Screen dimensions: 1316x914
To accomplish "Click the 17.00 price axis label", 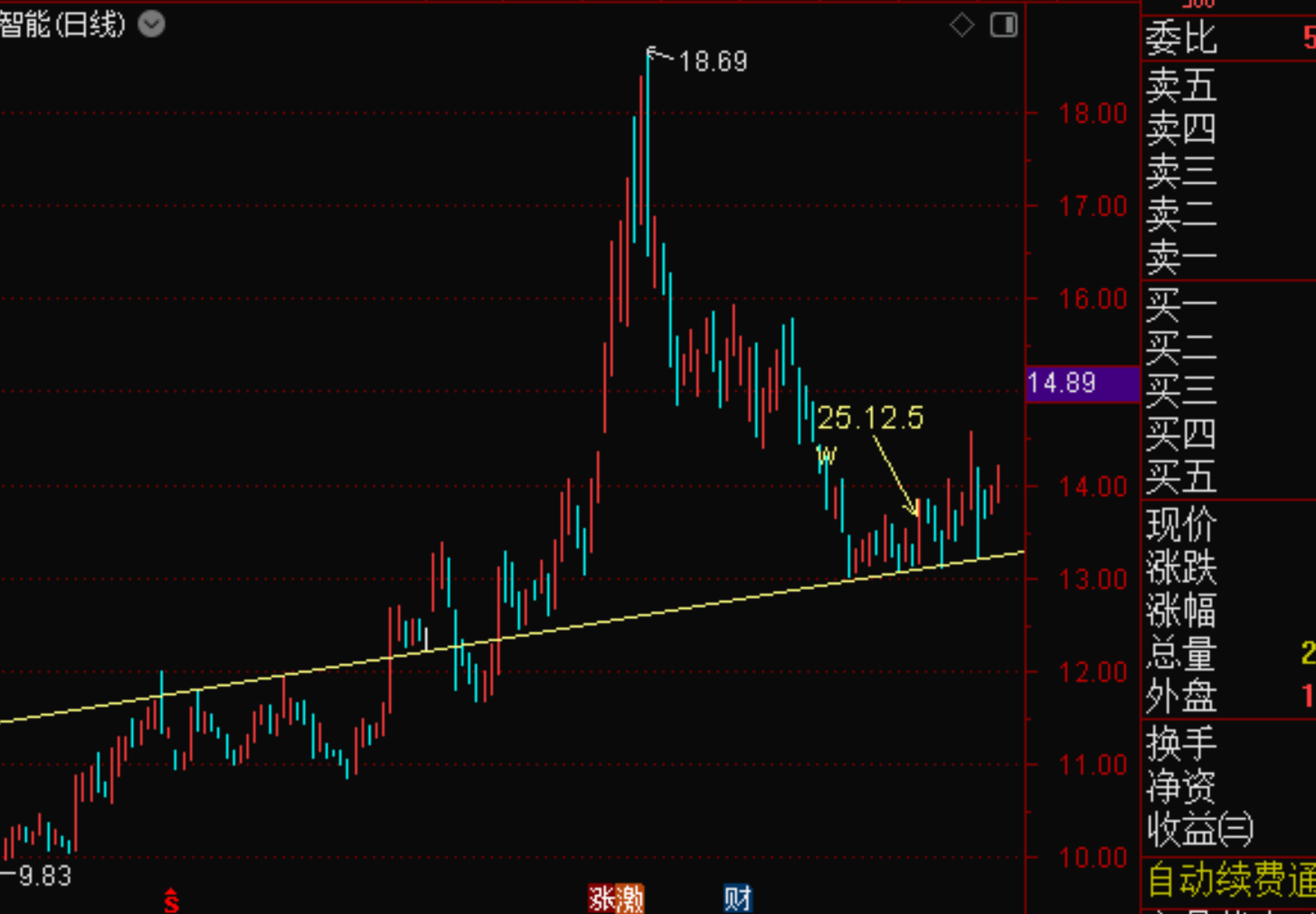I will point(1094,206).
